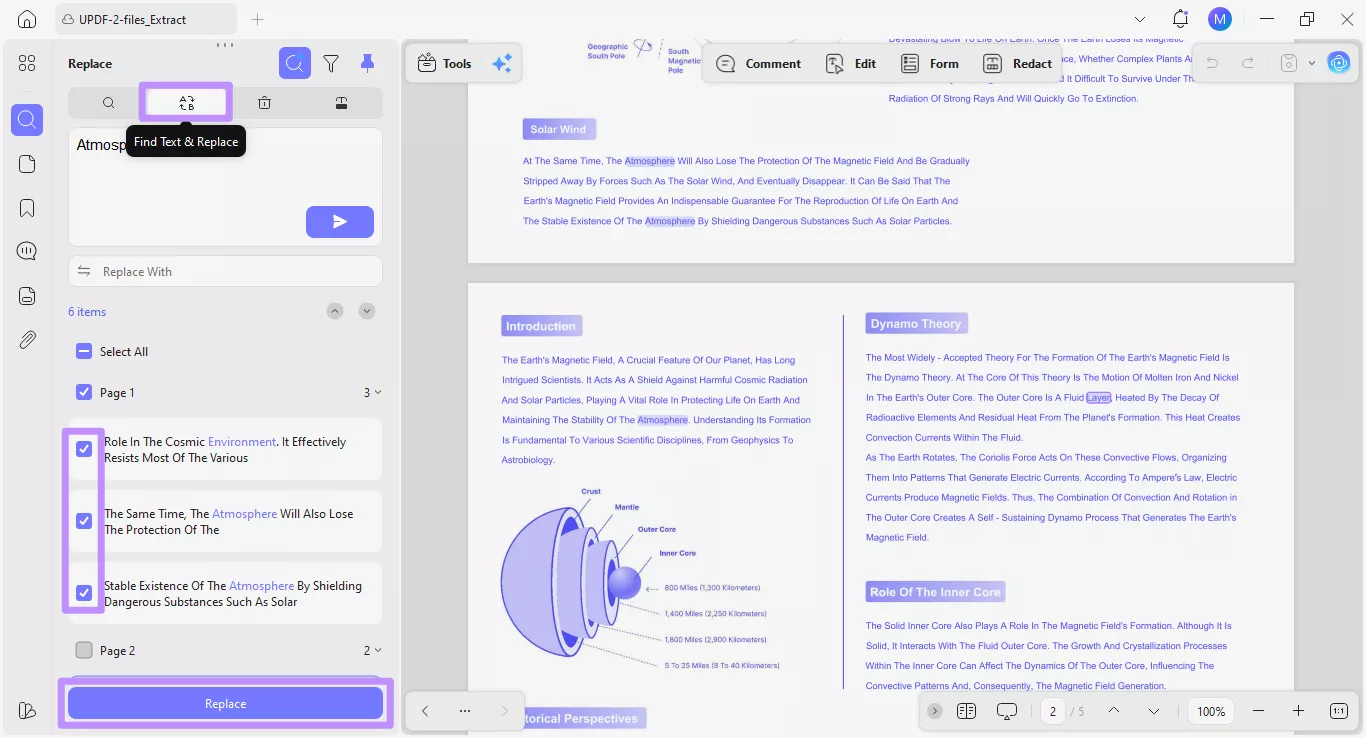Image resolution: width=1366 pixels, height=738 pixels.
Task: Open the page layout view options
Action: click(x=966, y=711)
